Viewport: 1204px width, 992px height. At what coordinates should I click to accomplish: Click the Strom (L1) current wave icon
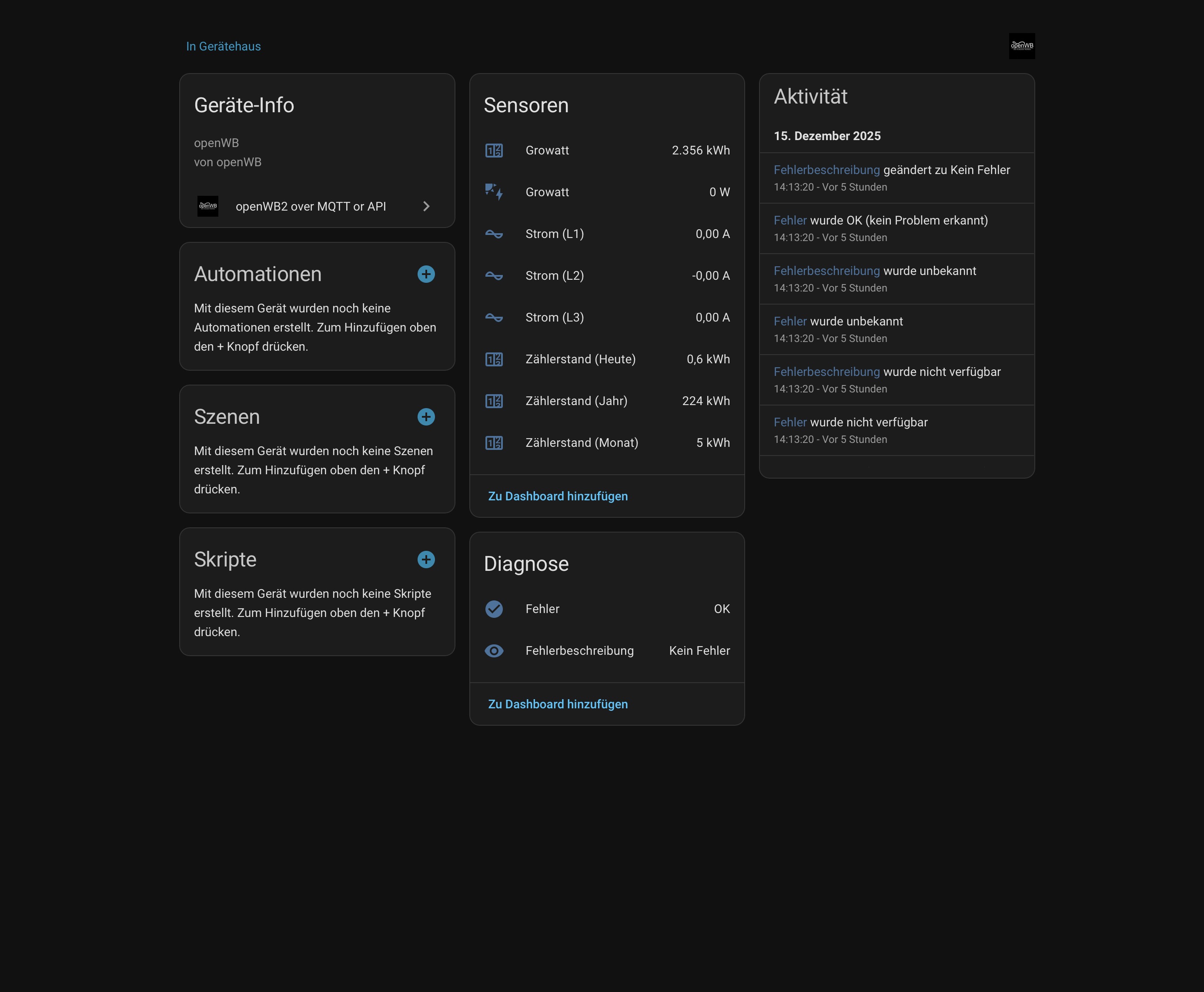click(x=494, y=234)
